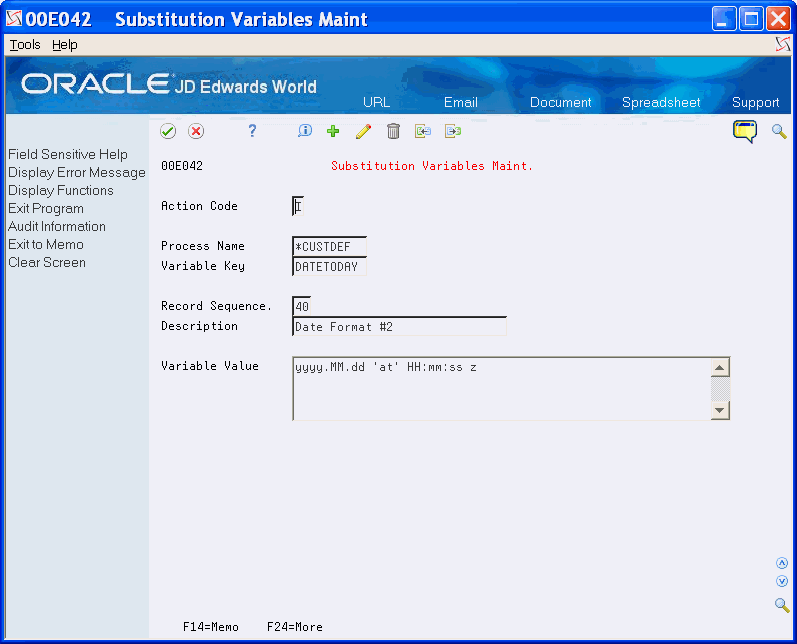Screen dimensions: 797x644
Task: Choose Exit Program
Action: click(46, 208)
